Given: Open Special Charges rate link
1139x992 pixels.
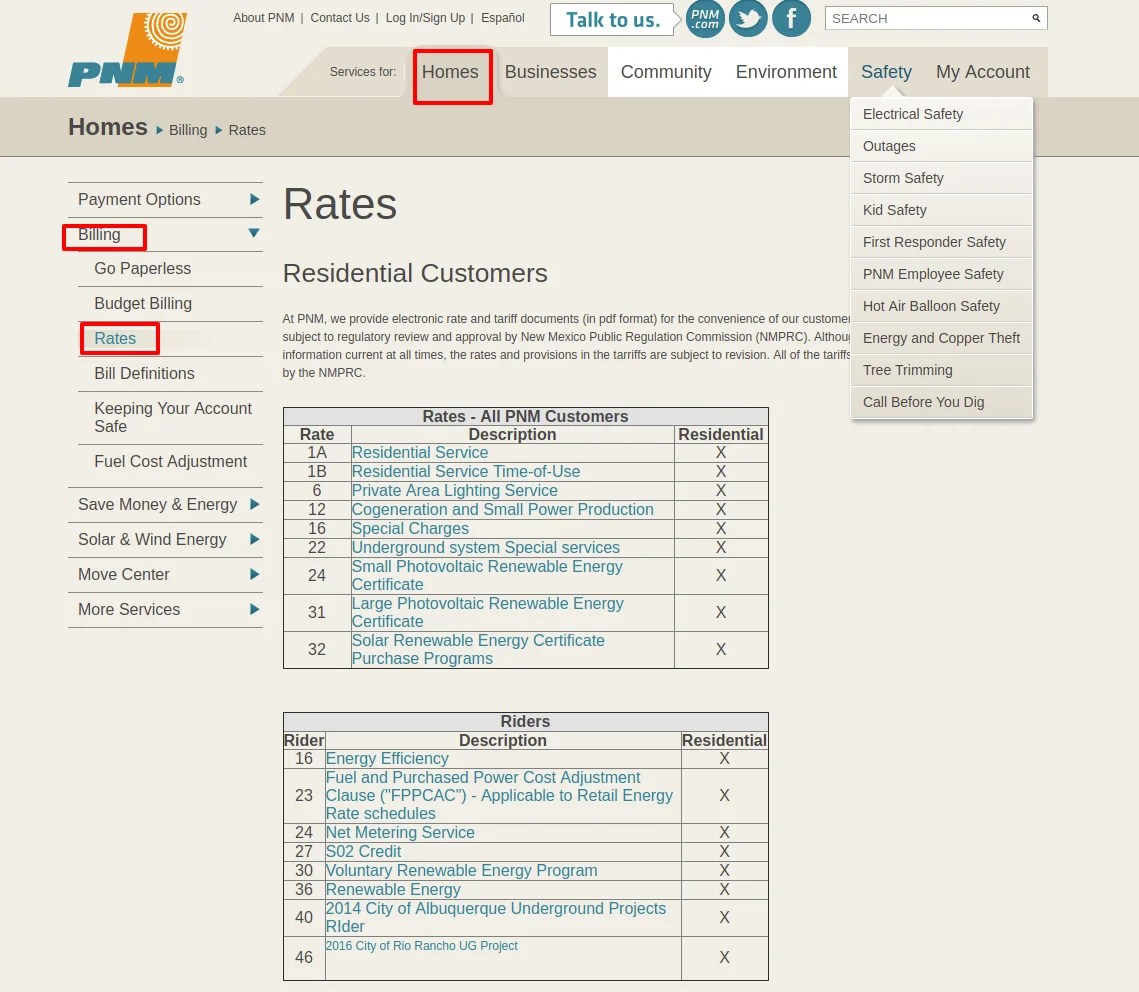Looking at the screenshot, I should [410, 528].
